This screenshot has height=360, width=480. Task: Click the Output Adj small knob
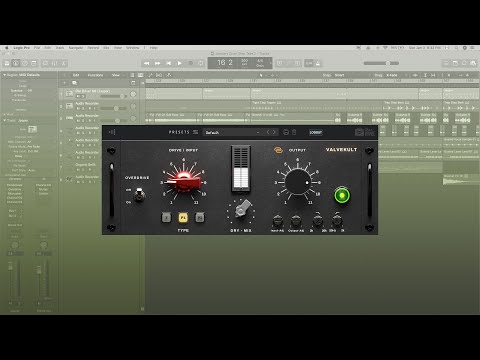point(296,221)
